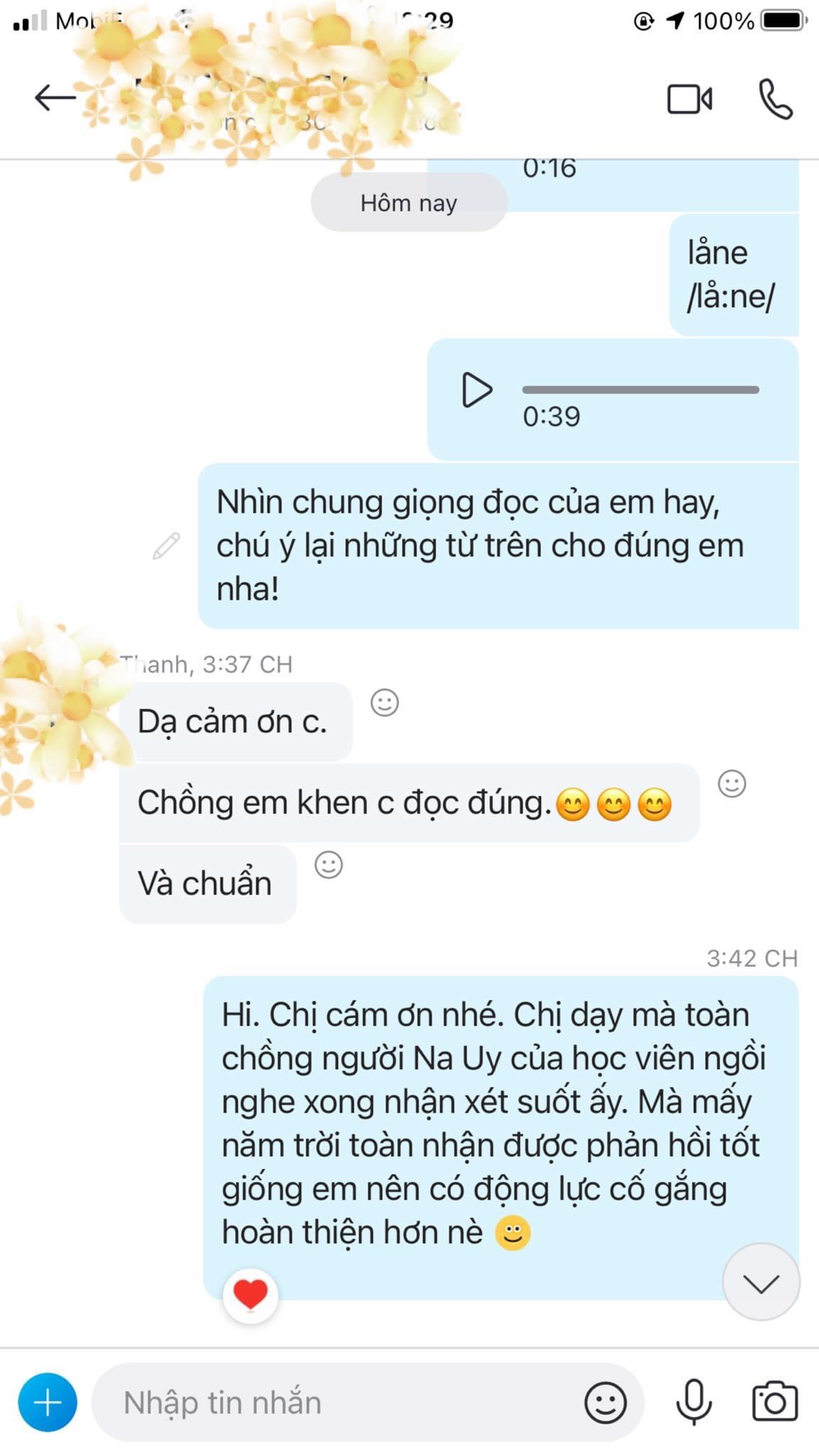Open the blue plus attachment menu

pyautogui.click(x=48, y=1402)
